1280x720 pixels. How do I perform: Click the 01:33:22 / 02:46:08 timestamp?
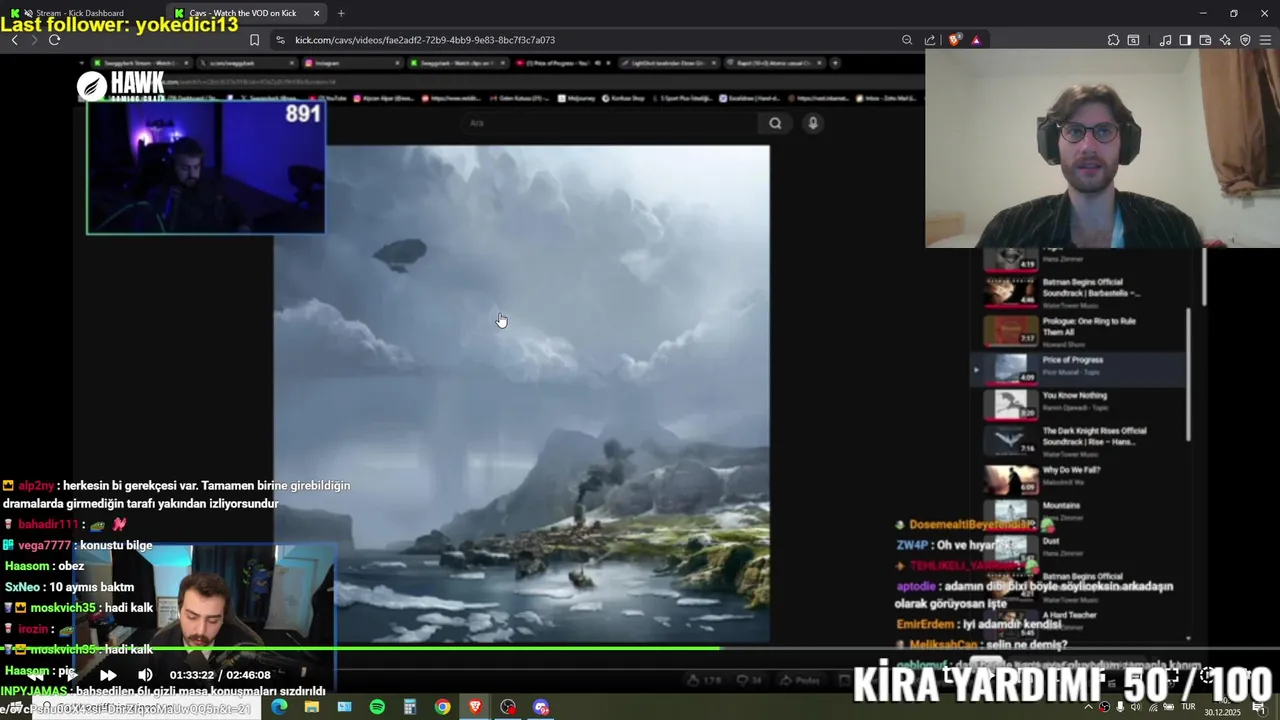(220, 675)
